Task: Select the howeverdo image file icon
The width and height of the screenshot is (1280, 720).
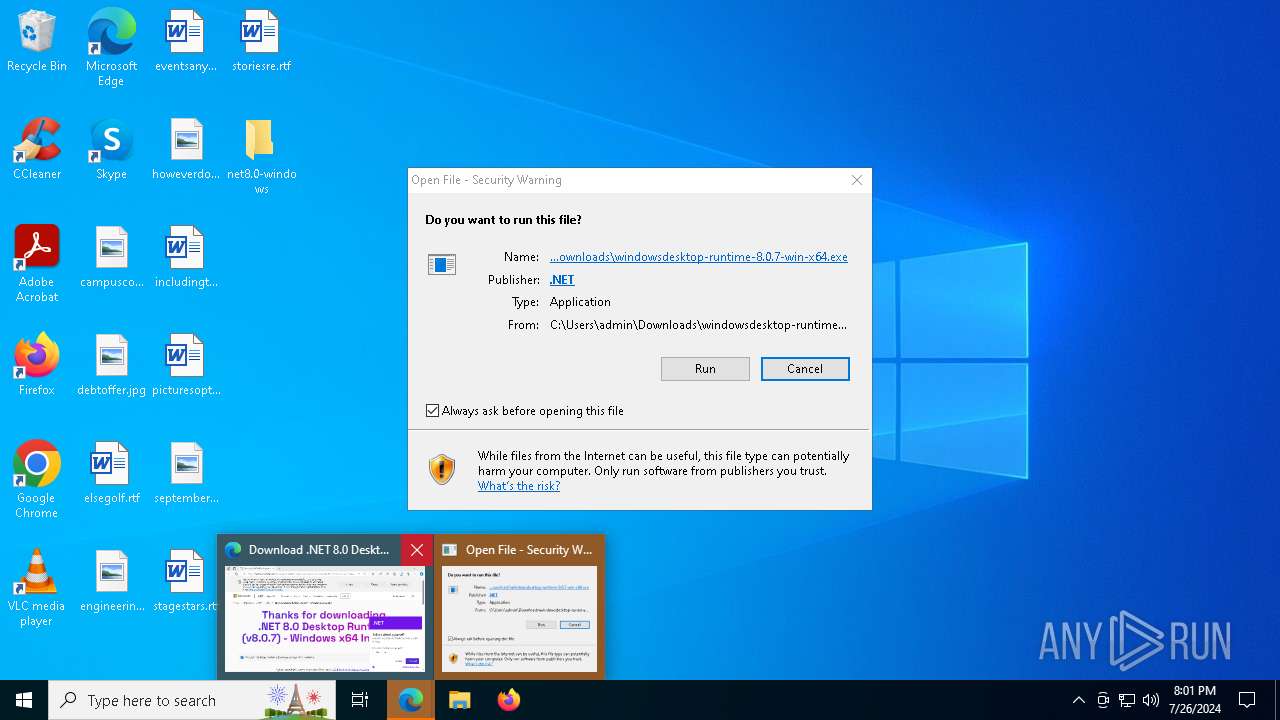Action: (186, 150)
